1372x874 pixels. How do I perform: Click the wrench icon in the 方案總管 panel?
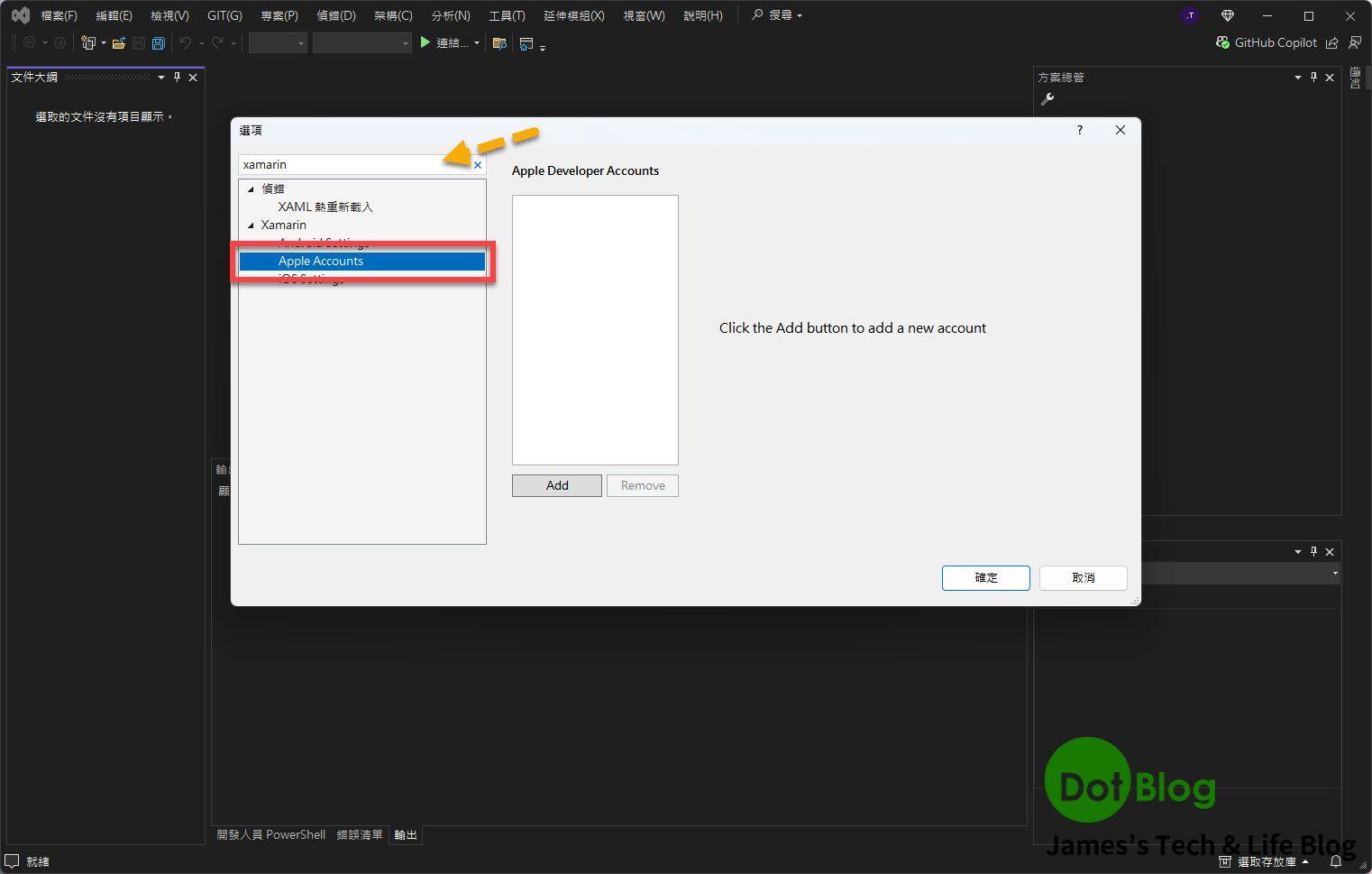(x=1047, y=99)
